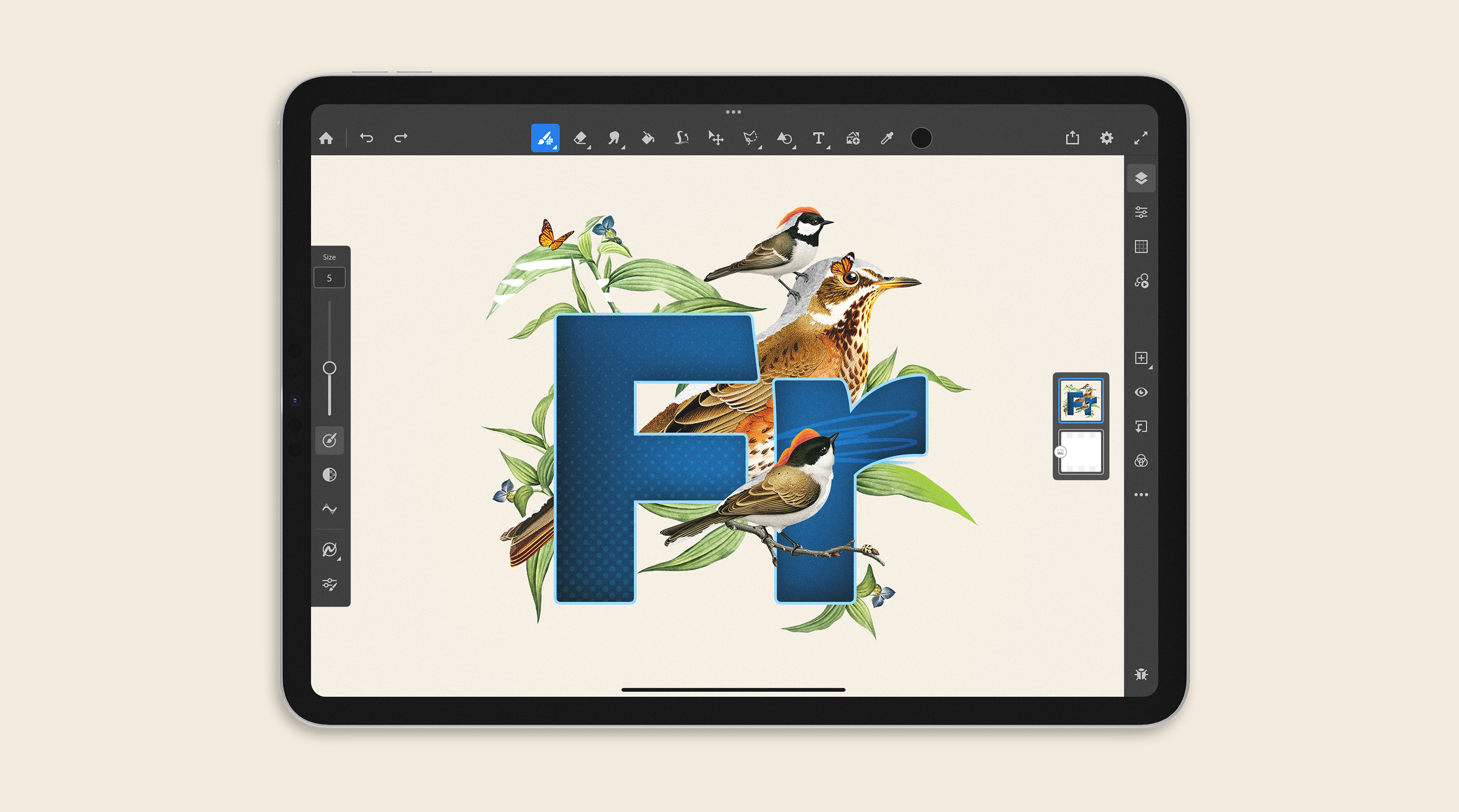The height and width of the screenshot is (812, 1459).
Task: Click the bug report icon
Action: (1141, 674)
